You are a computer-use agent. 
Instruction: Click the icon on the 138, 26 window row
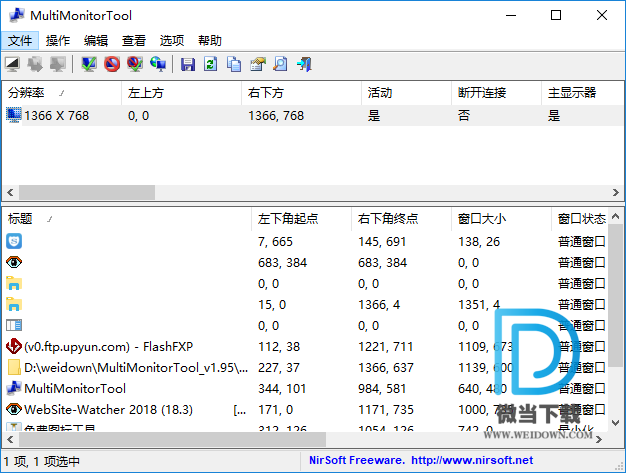click(x=14, y=241)
